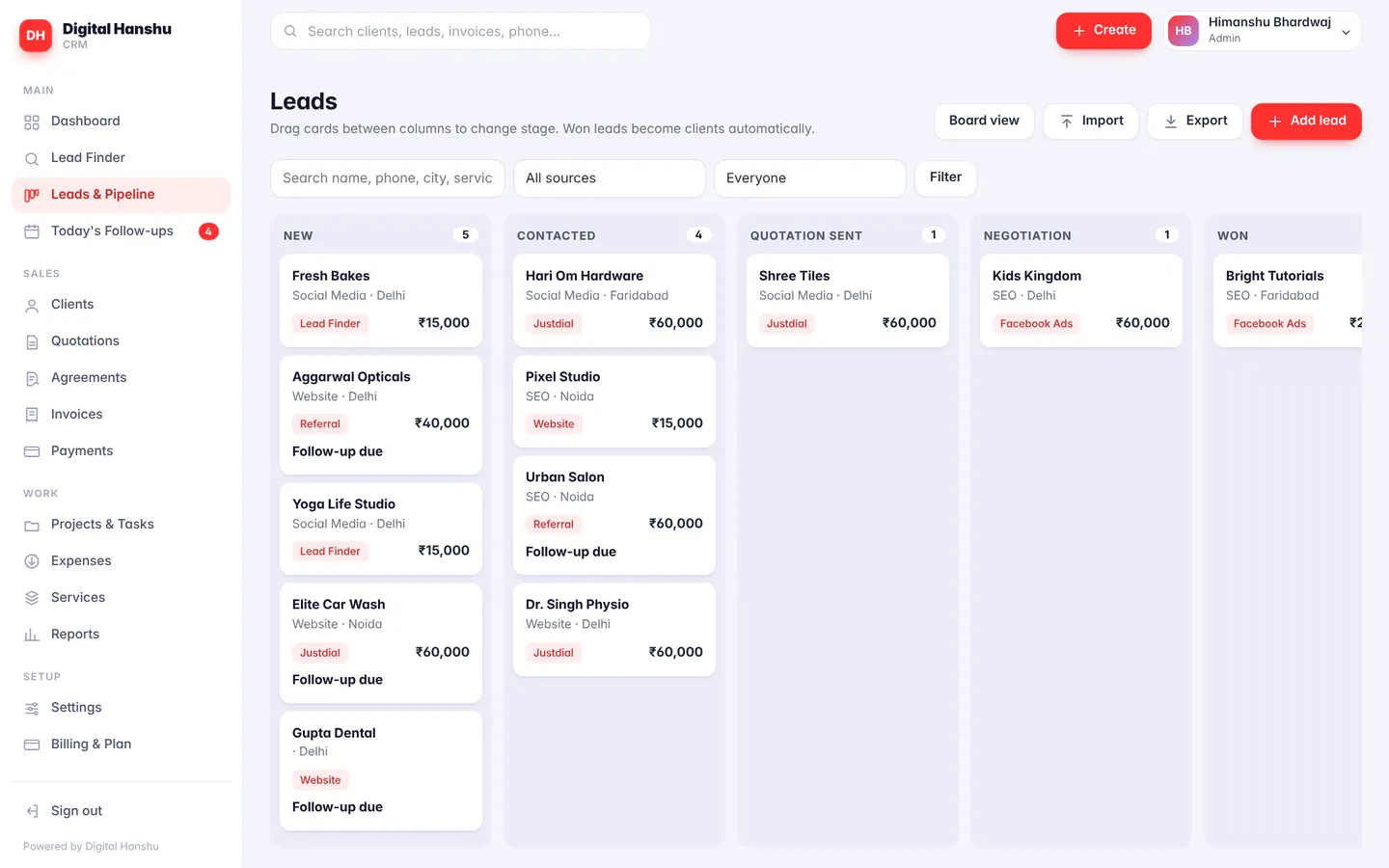Click the Filter button
This screenshot has height=868, width=1389.
tap(945, 177)
